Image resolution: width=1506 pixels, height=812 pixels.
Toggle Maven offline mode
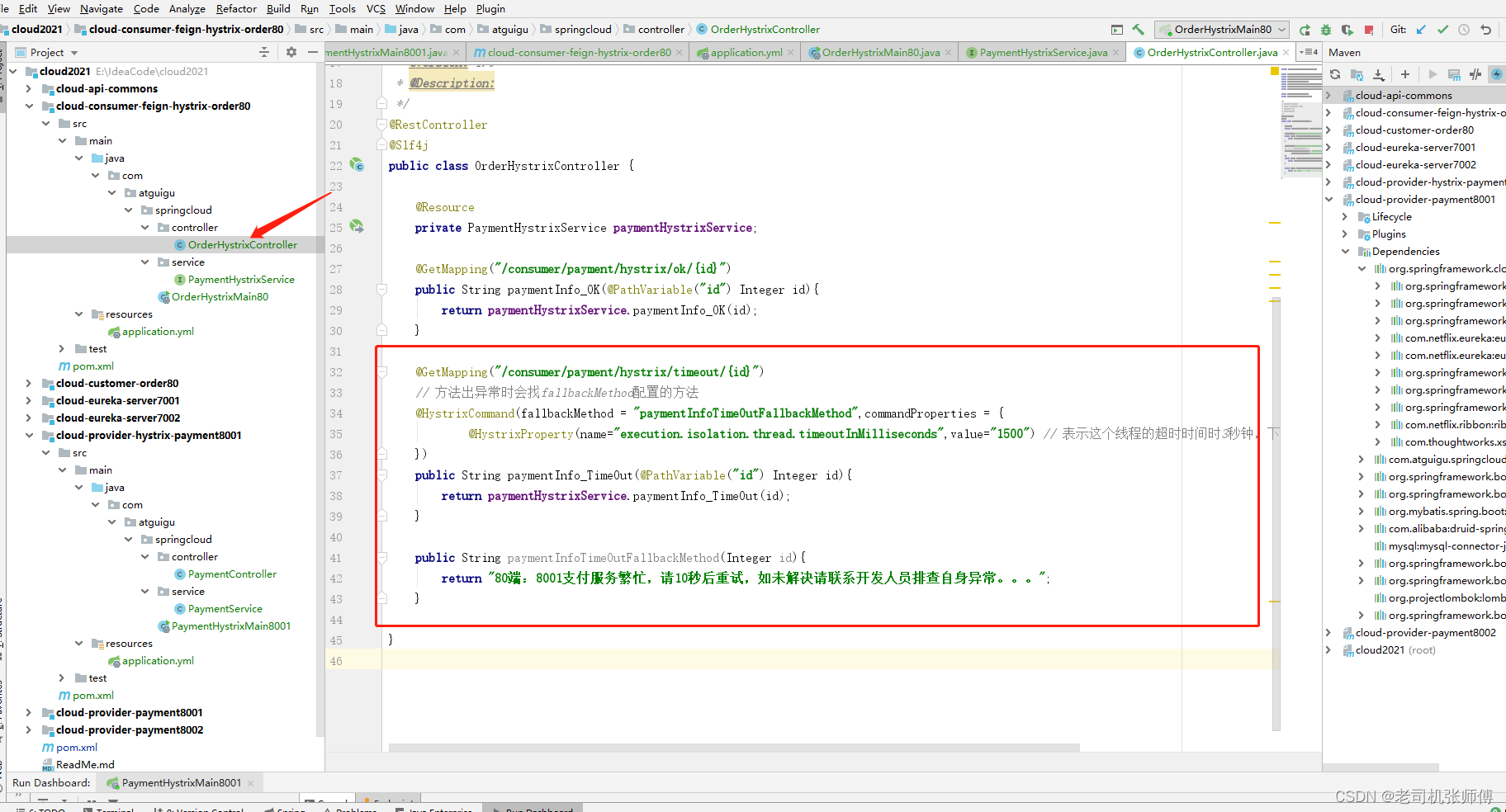pos(1475,74)
